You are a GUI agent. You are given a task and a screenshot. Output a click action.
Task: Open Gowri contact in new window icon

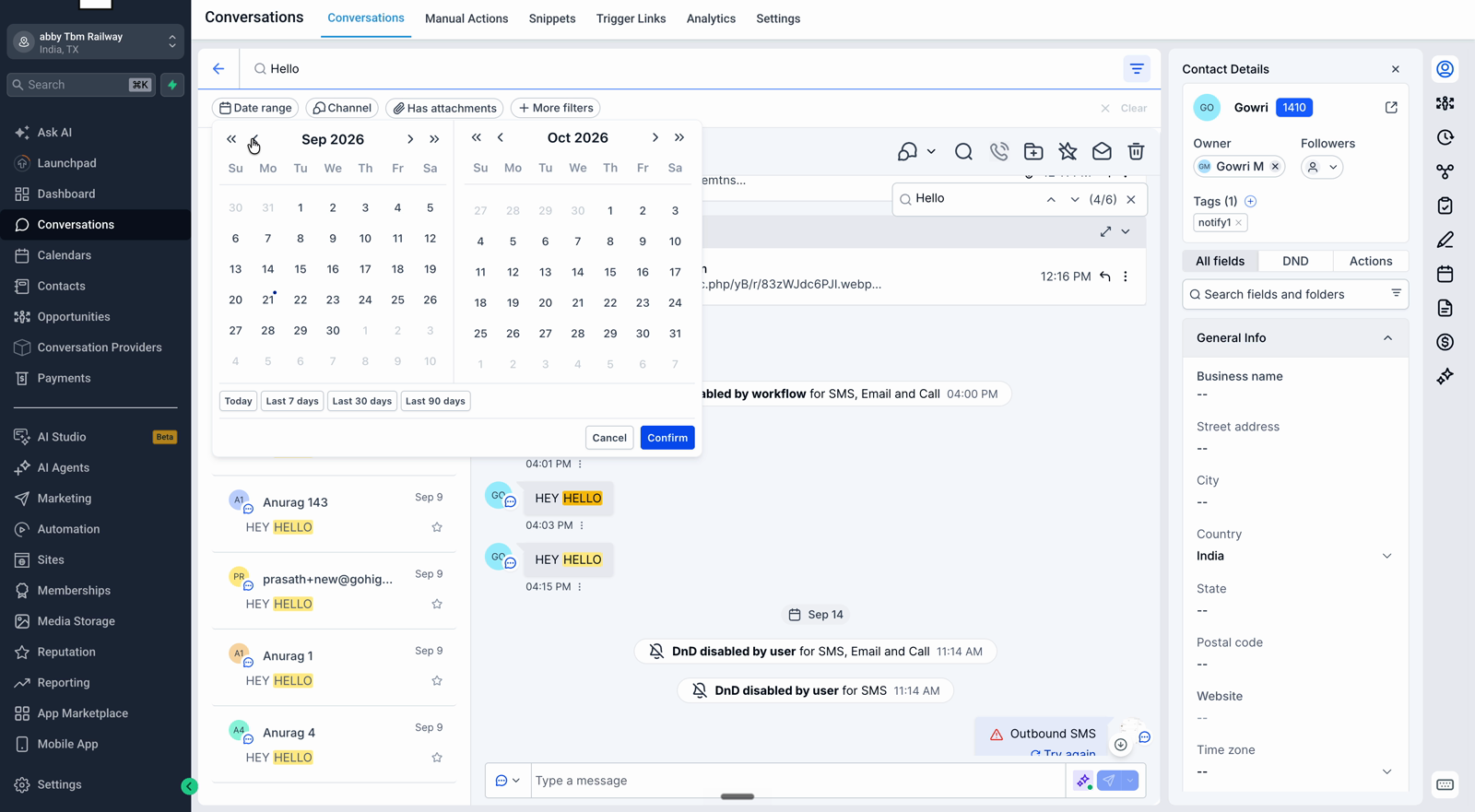pyautogui.click(x=1391, y=107)
